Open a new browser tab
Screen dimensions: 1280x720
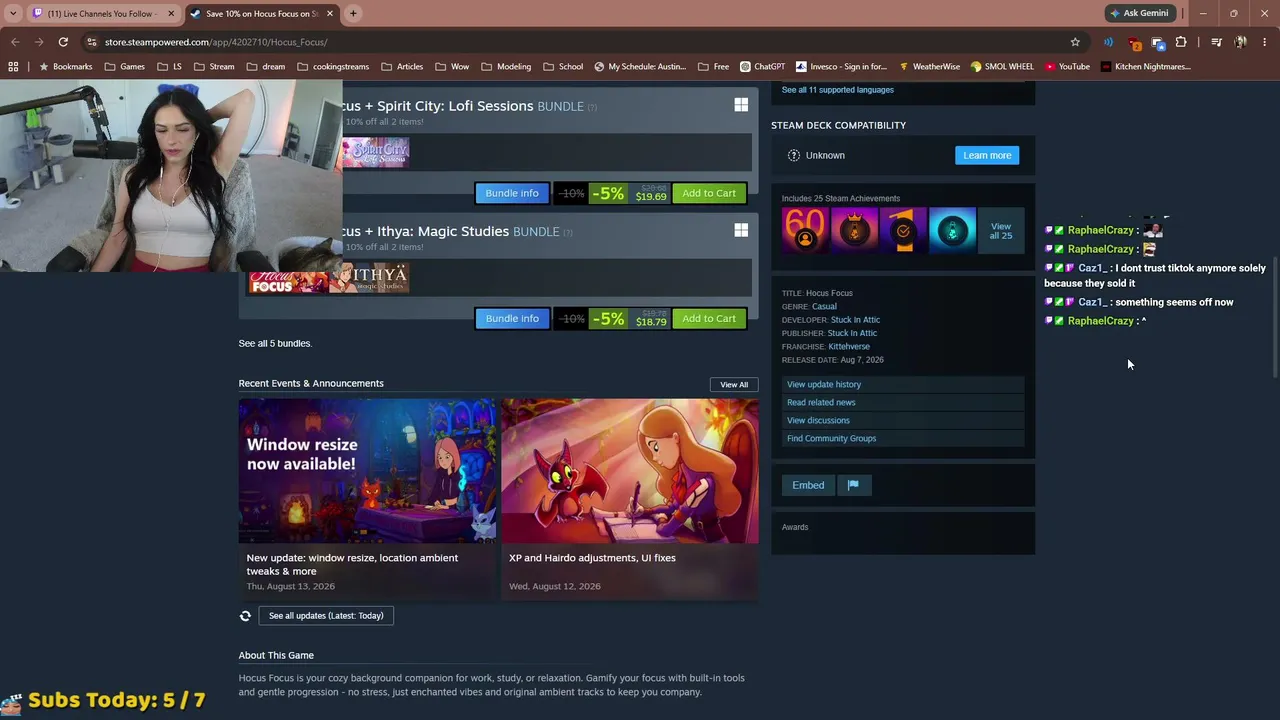click(353, 14)
